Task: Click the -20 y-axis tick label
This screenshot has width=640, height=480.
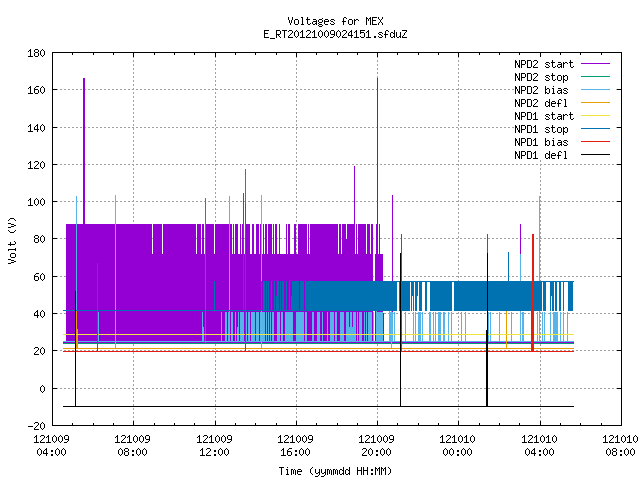Action: pyautogui.click(x=36, y=426)
